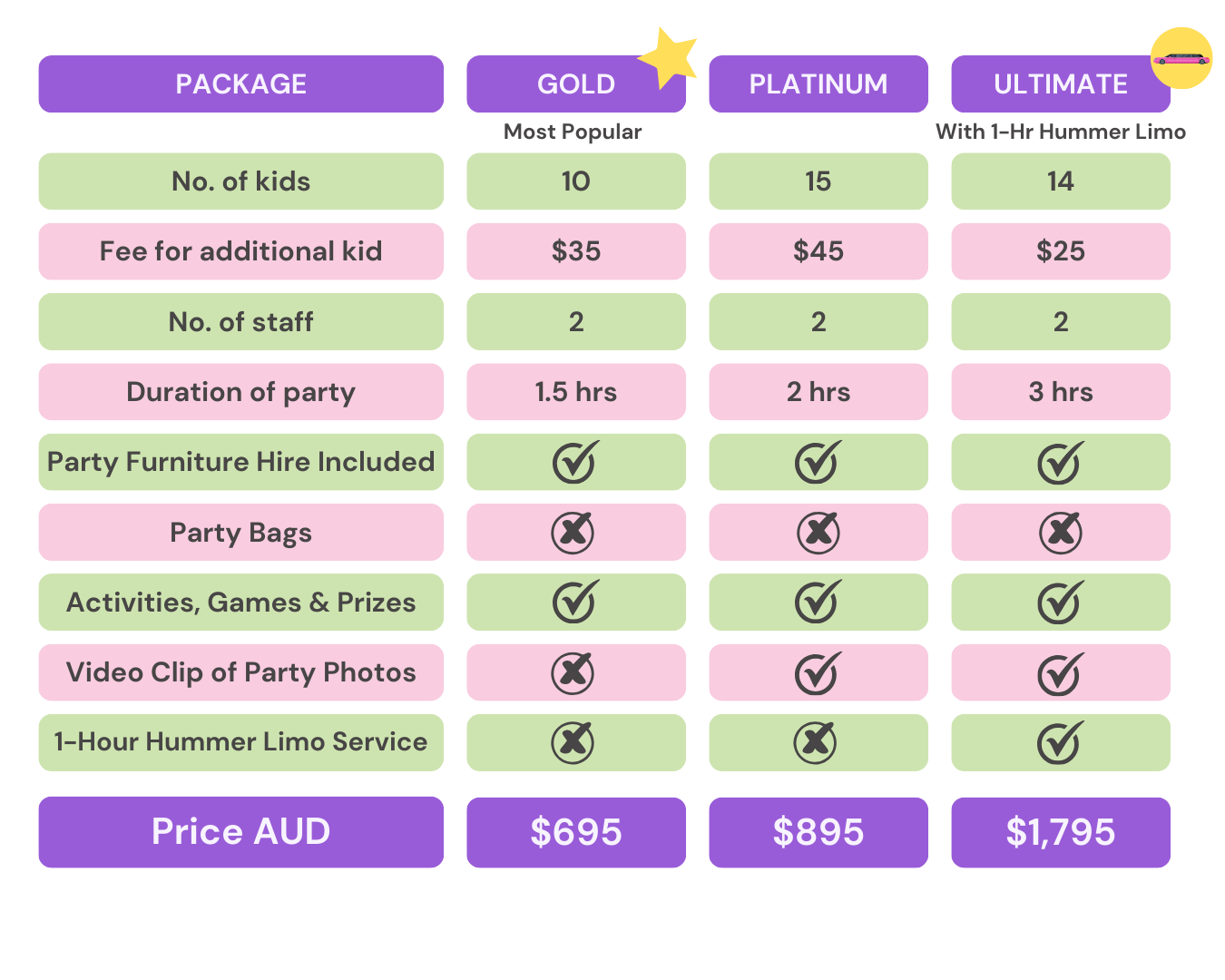Click Gold's Video Clip cross icon

click(573, 672)
